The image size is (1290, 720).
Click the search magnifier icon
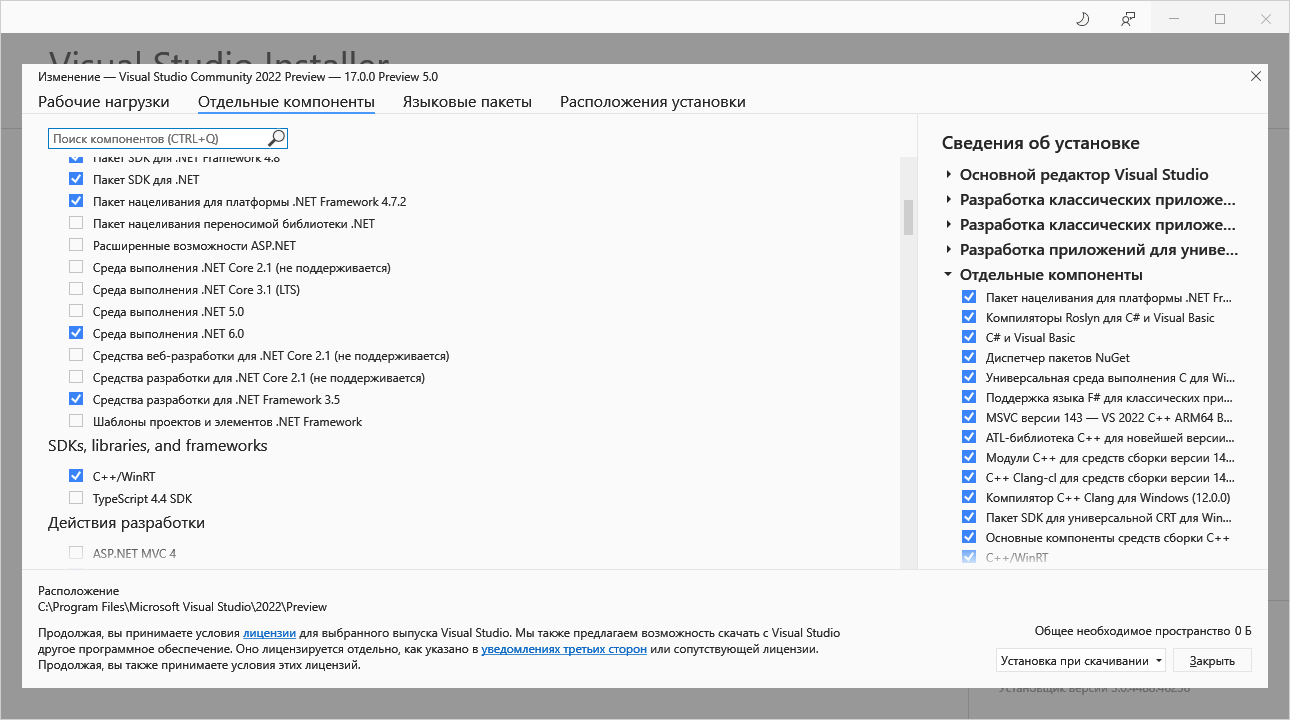275,137
